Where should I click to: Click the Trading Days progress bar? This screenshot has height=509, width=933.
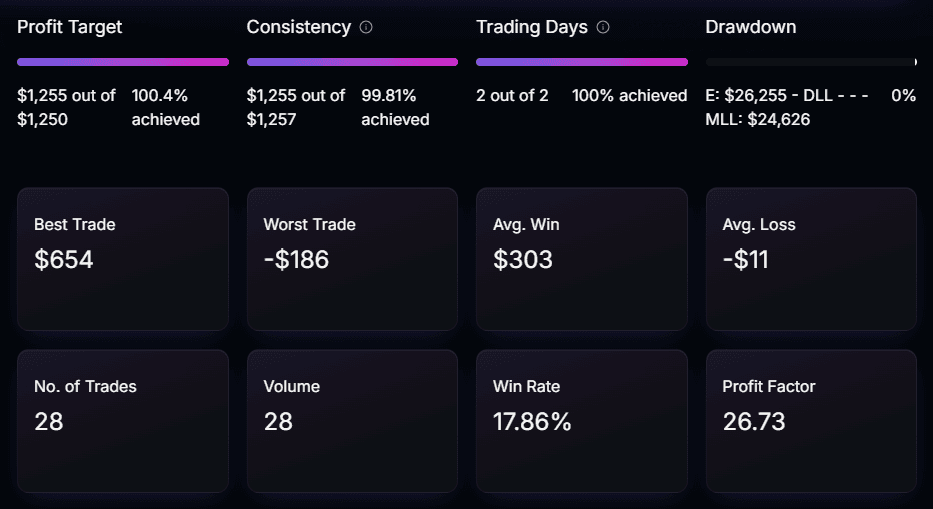pos(582,62)
